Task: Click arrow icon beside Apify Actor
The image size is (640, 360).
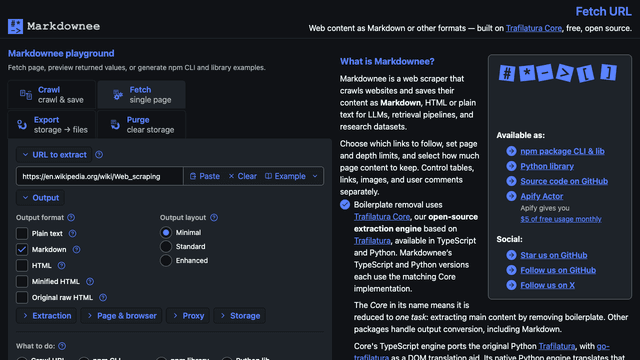Action: tap(511, 196)
